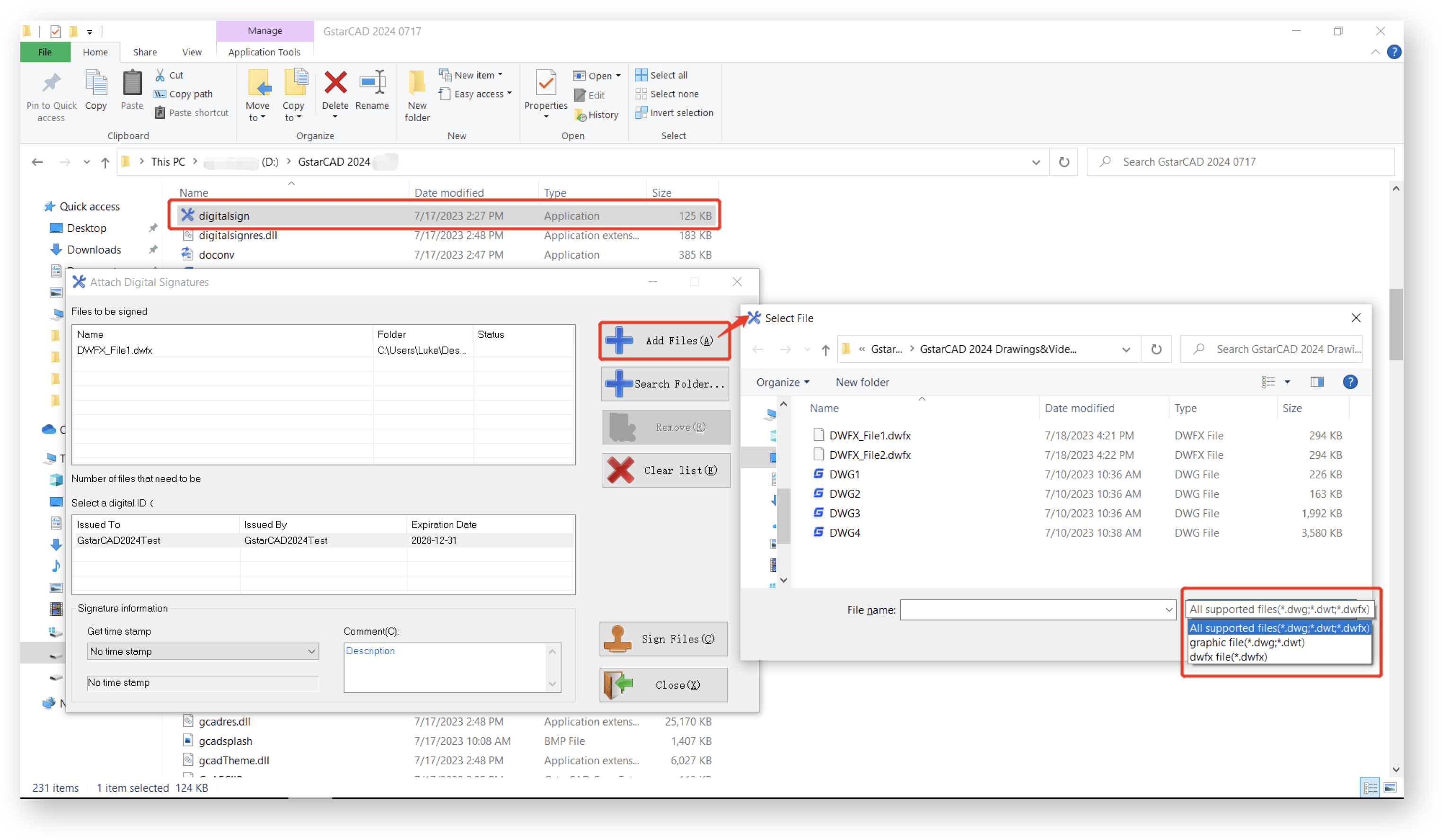Select graphic file(*.dwg;*.dwt) filter option
The width and height of the screenshot is (1442, 840).
(1279, 643)
